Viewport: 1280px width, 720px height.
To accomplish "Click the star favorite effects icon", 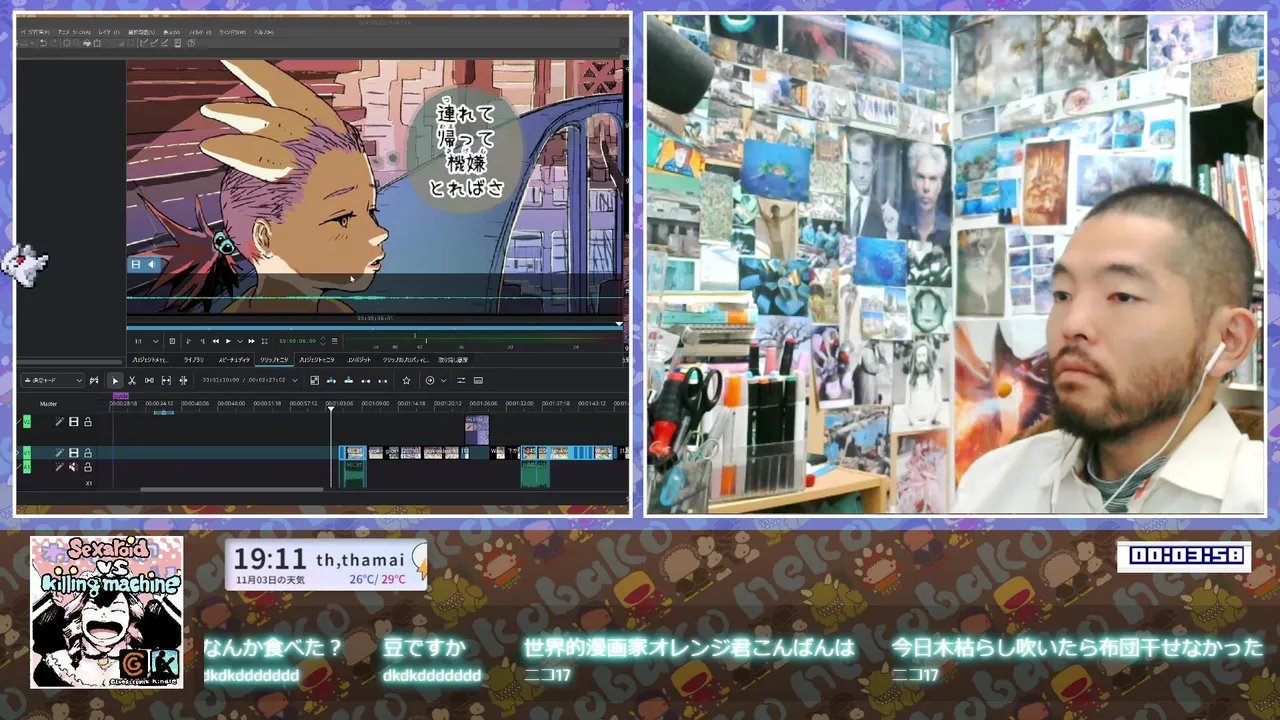I will [406, 380].
